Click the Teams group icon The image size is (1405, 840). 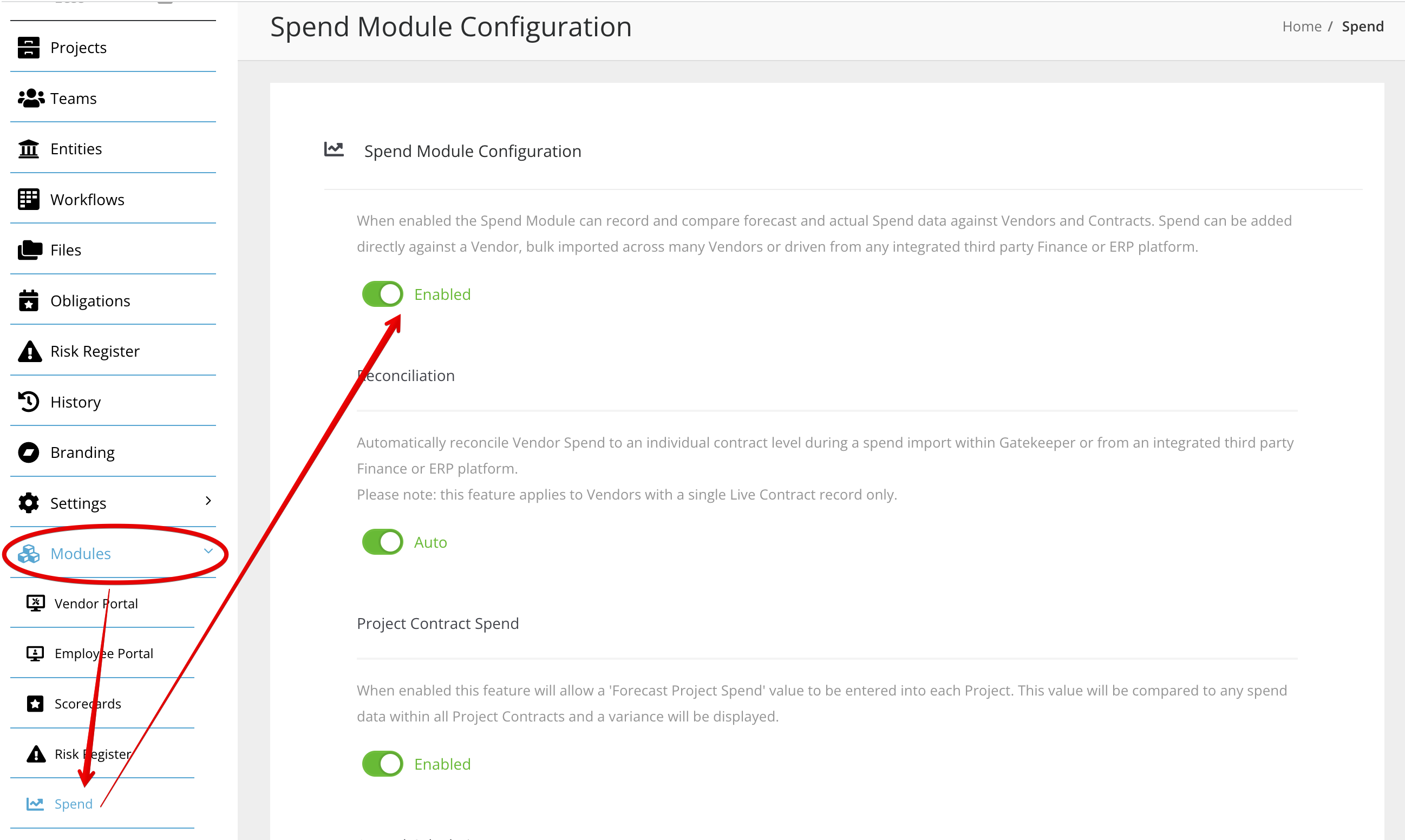(x=30, y=98)
